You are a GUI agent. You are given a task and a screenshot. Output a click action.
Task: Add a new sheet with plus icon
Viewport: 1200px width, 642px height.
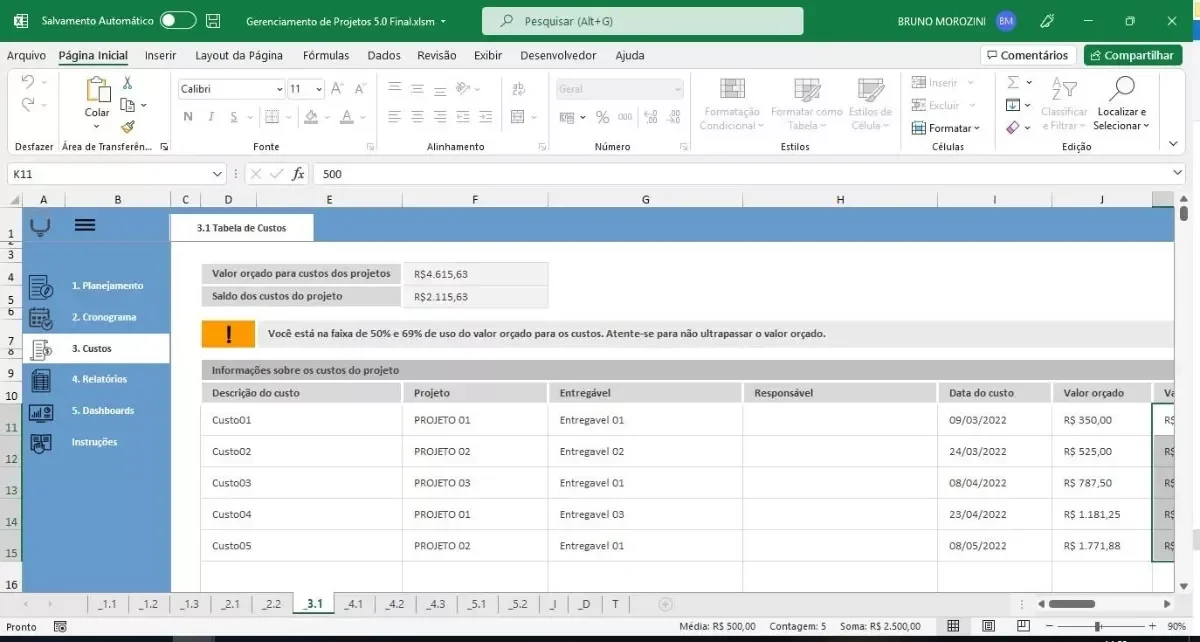coord(665,604)
